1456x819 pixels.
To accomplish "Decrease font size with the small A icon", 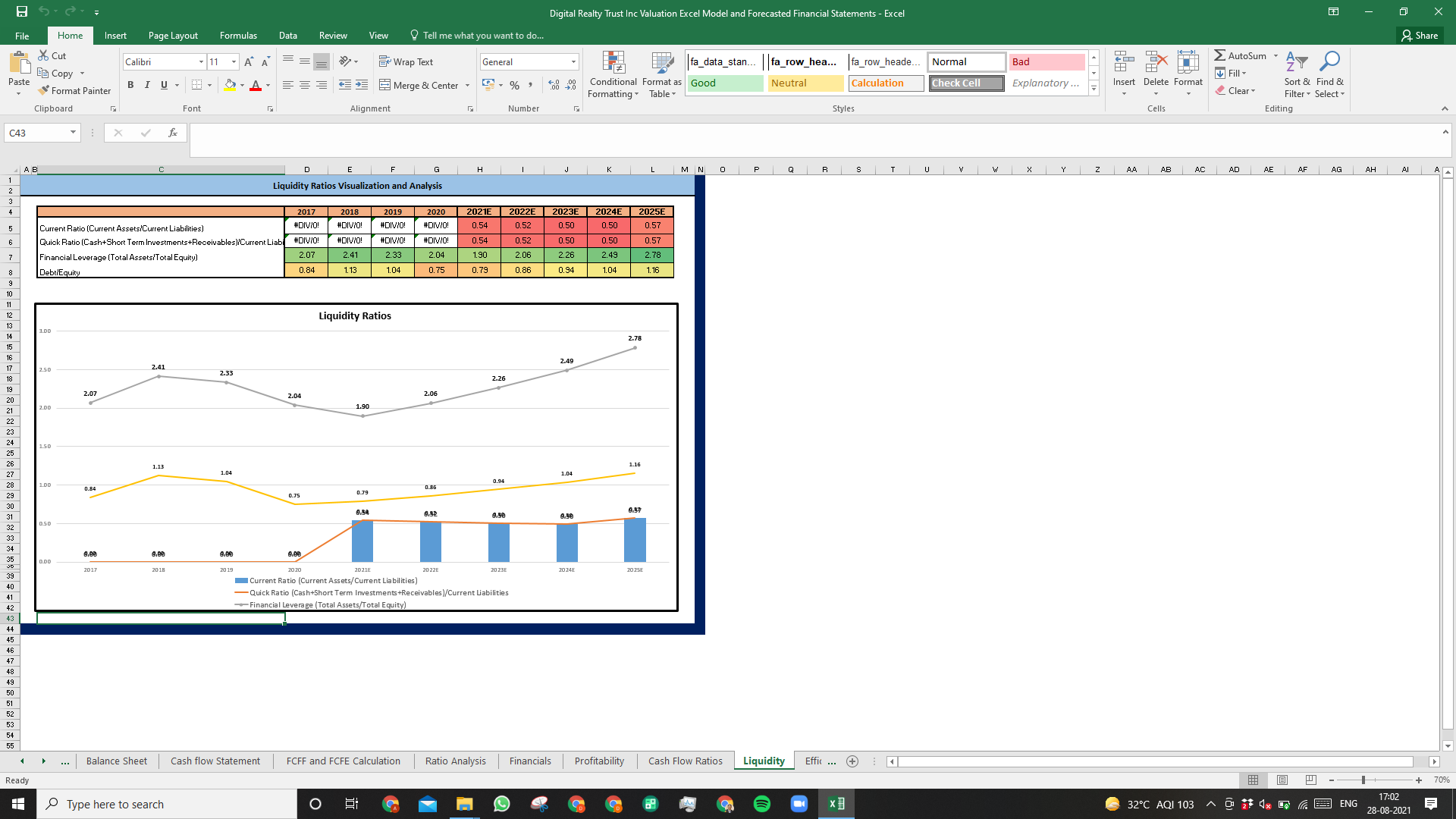I will click(265, 62).
